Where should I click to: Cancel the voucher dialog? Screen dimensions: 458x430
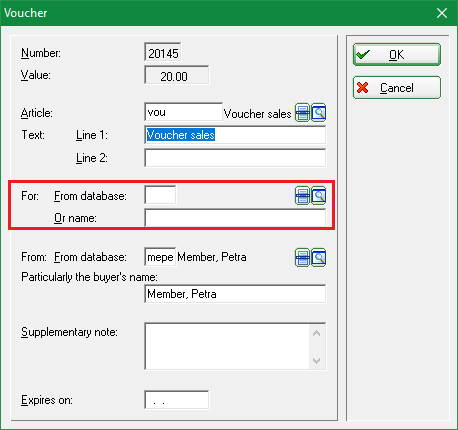[397, 88]
